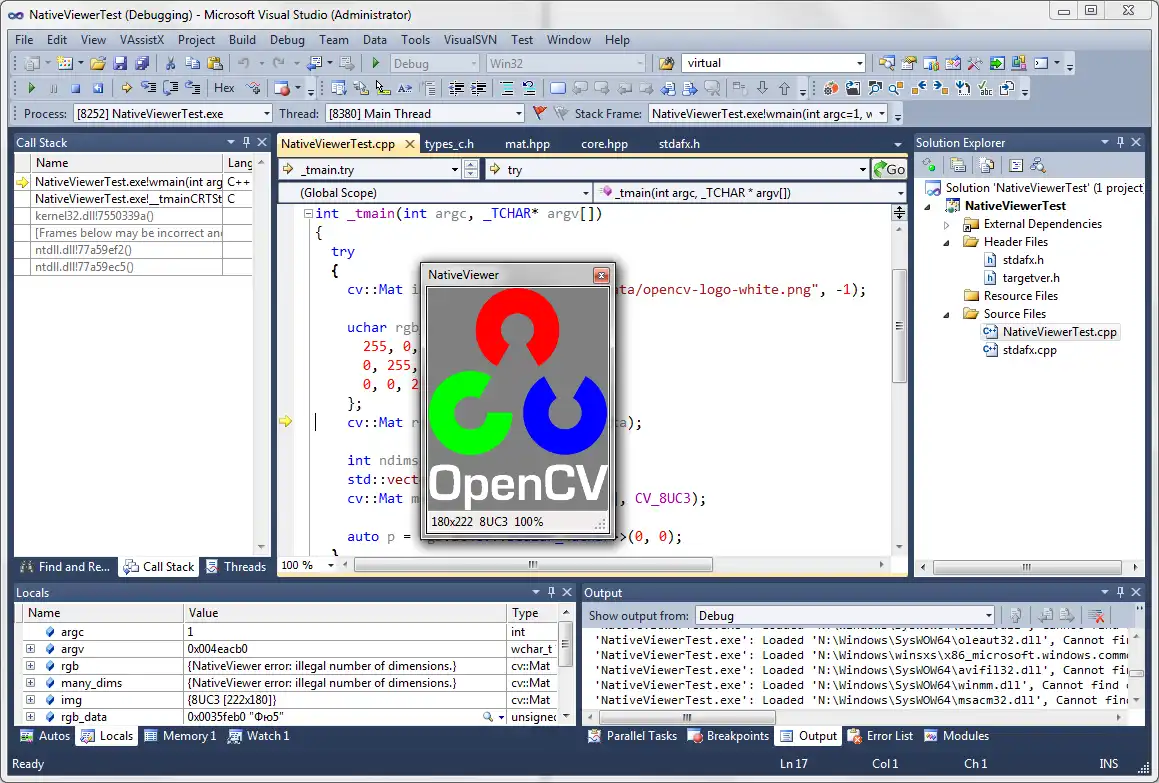Click the Stop Debugging square icon
1159x783 pixels.
pos(75,88)
